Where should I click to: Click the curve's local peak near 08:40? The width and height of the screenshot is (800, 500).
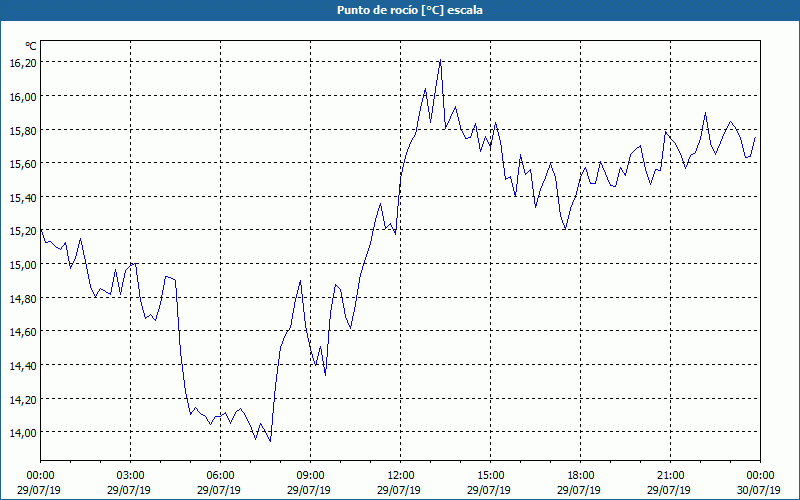[301, 280]
